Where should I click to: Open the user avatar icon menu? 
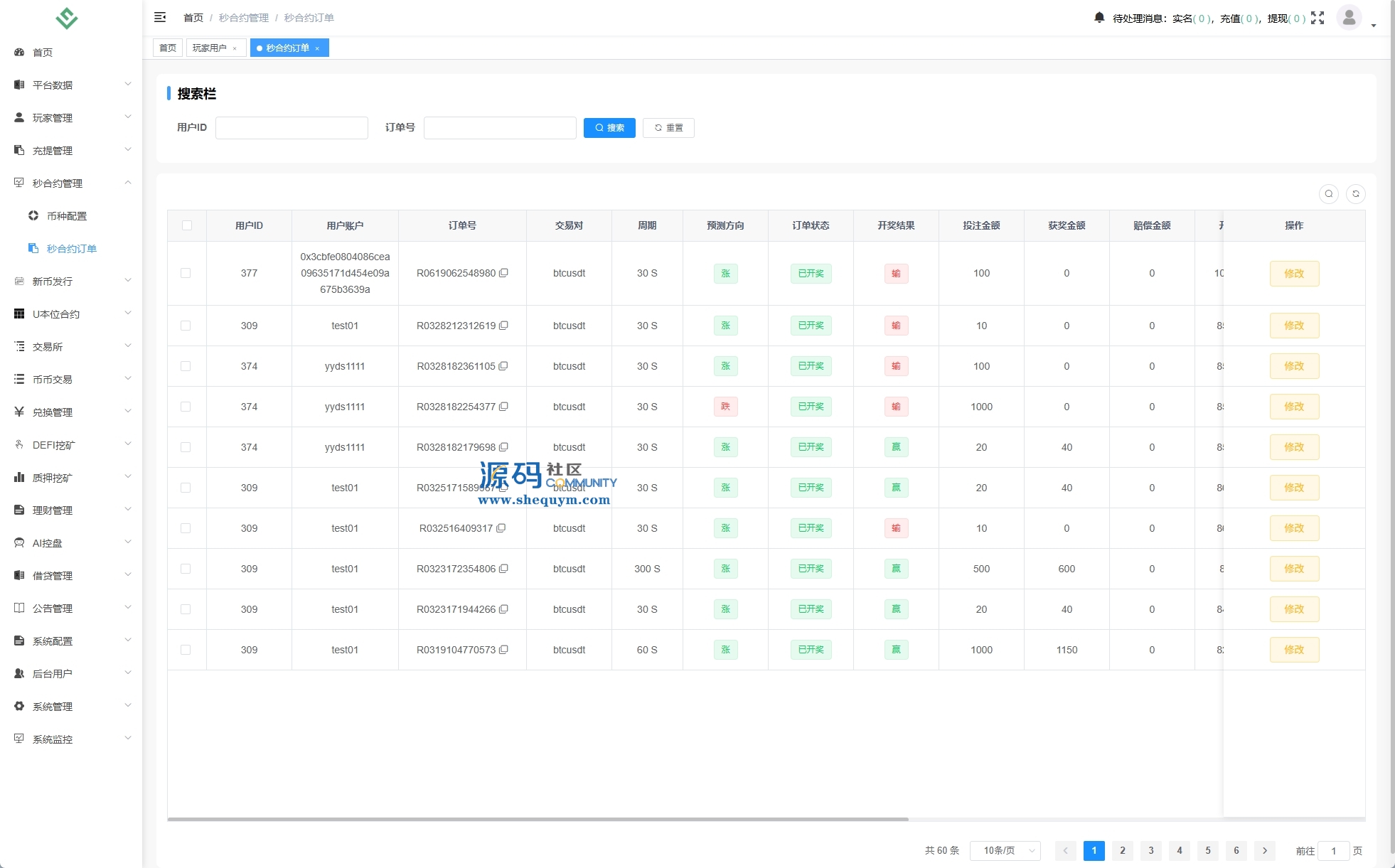[x=1349, y=18]
